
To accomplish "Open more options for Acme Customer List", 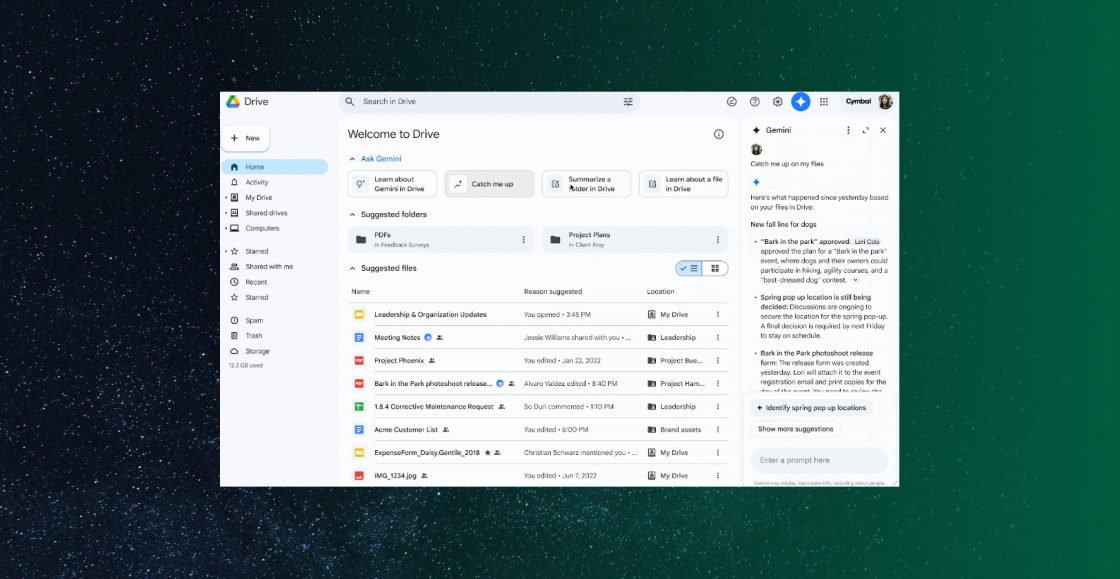I will tap(717, 430).
